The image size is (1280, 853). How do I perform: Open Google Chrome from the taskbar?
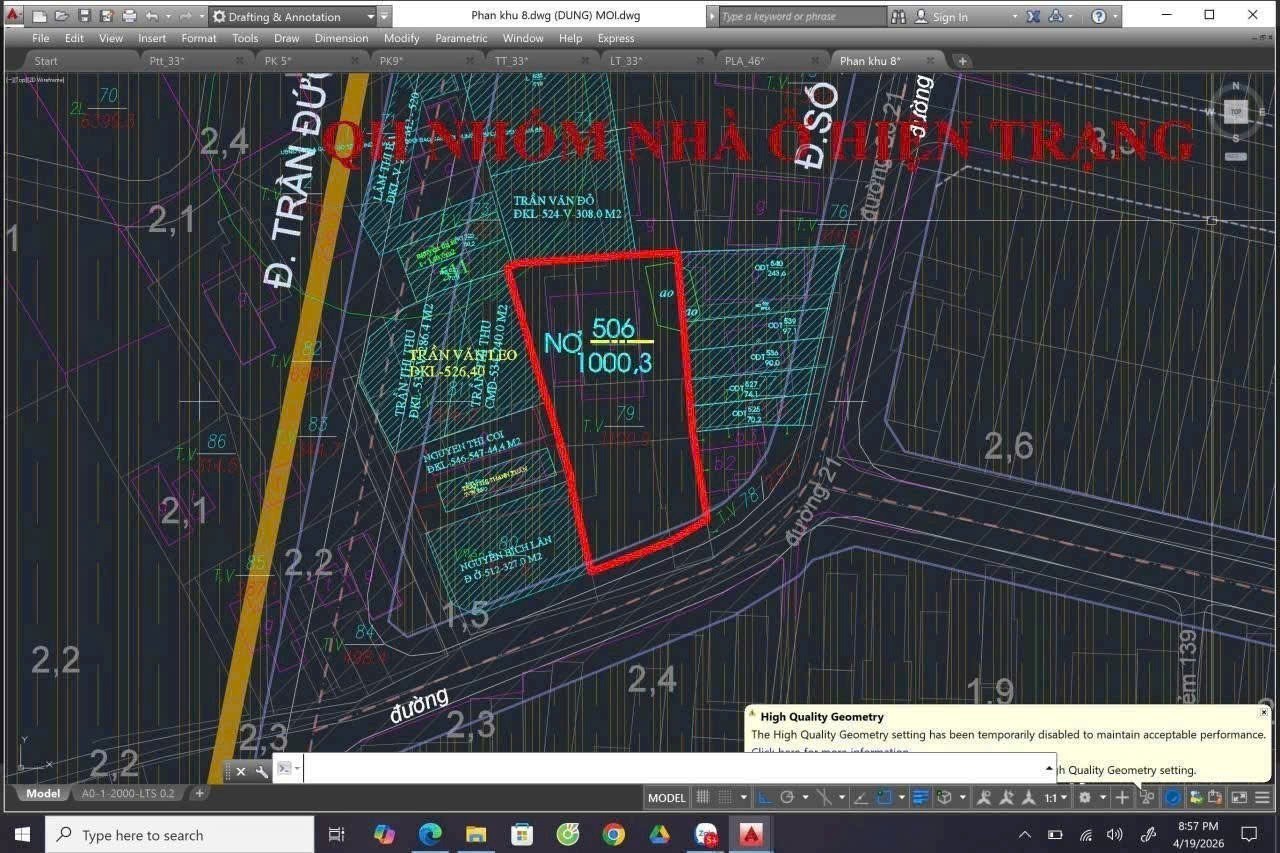coord(614,834)
